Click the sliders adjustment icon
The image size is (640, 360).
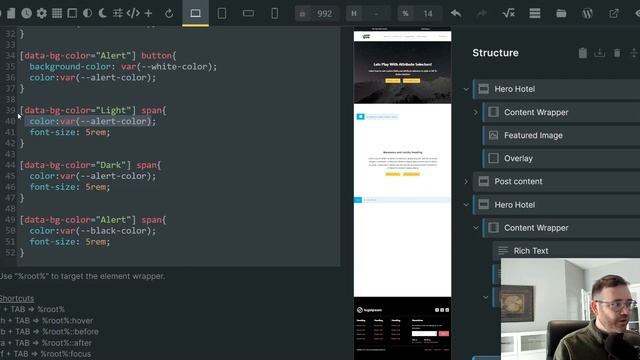point(118,13)
